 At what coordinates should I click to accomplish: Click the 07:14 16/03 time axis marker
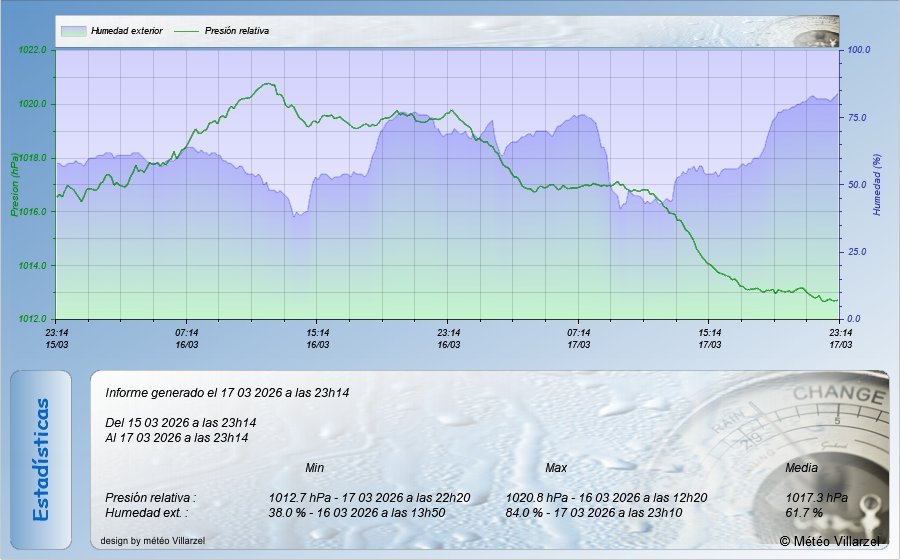coord(187,338)
